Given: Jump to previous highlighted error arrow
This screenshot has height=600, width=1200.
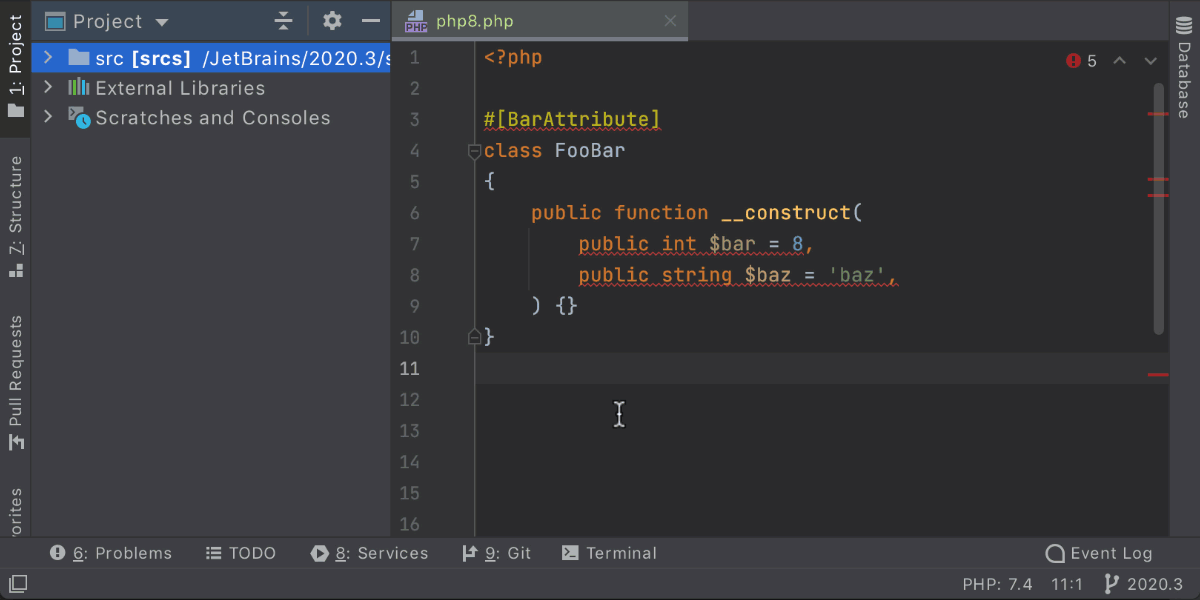Looking at the screenshot, I should [x=1120, y=61].
